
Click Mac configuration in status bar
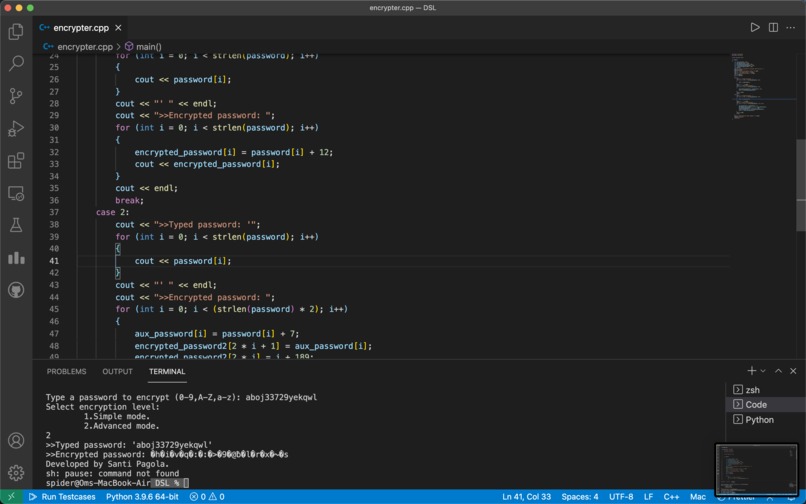(698, 497)
